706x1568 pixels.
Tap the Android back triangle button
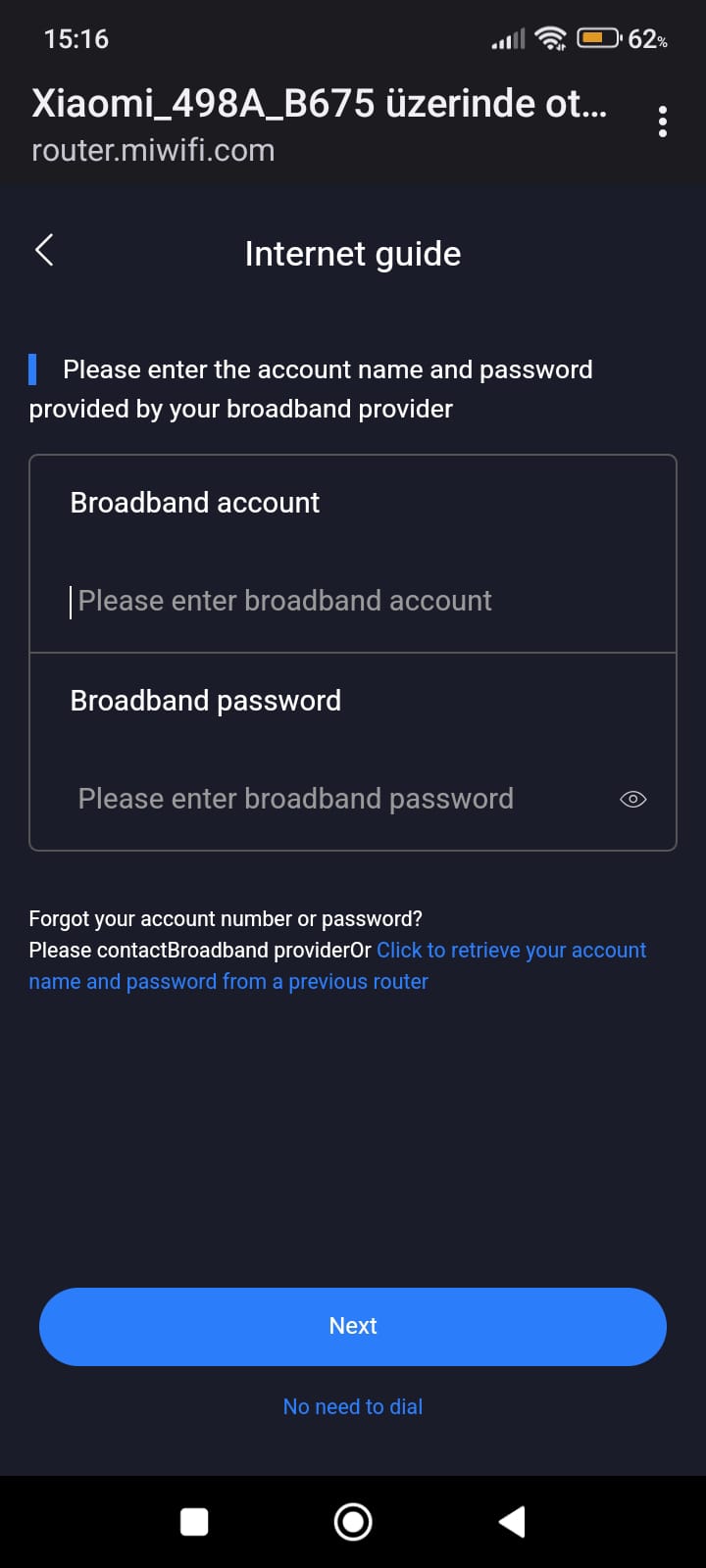pos(512,1521)
